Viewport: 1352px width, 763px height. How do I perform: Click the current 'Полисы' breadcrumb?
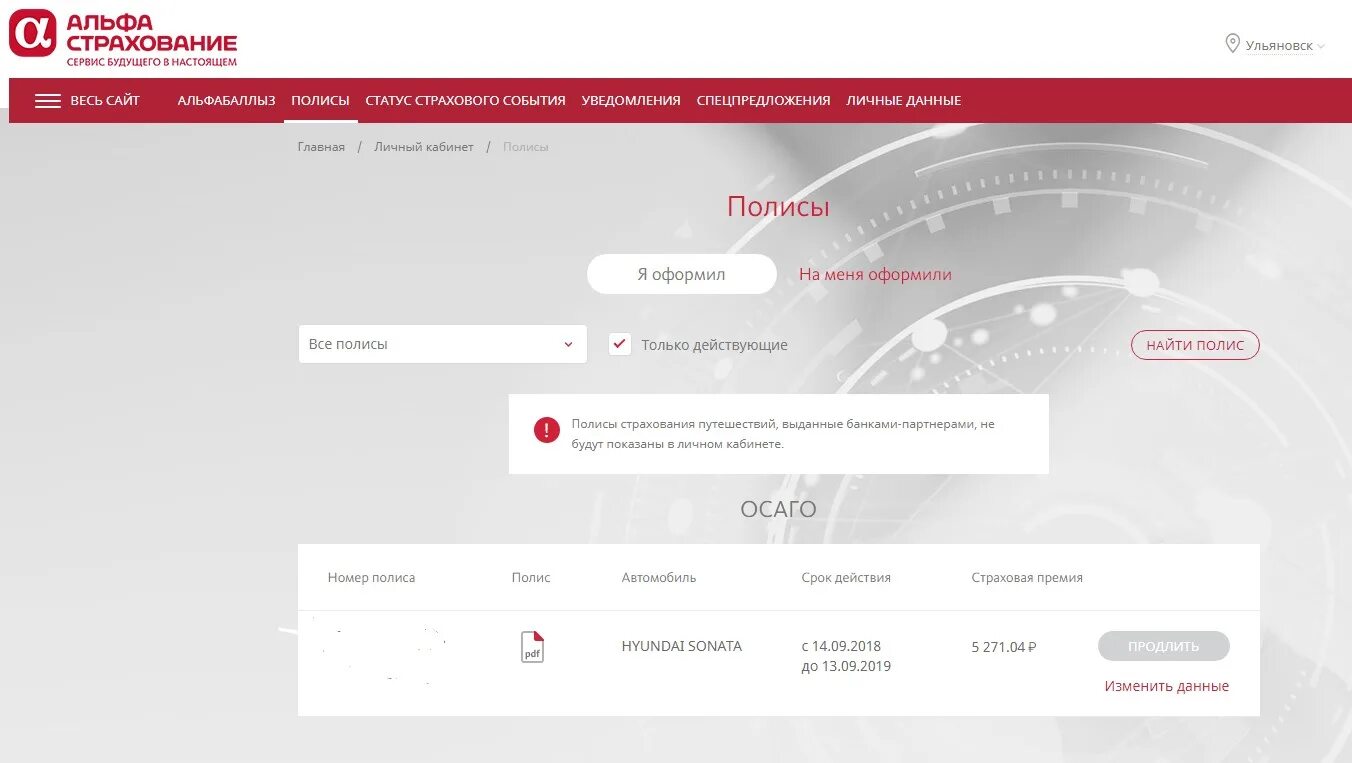(526, 147)
